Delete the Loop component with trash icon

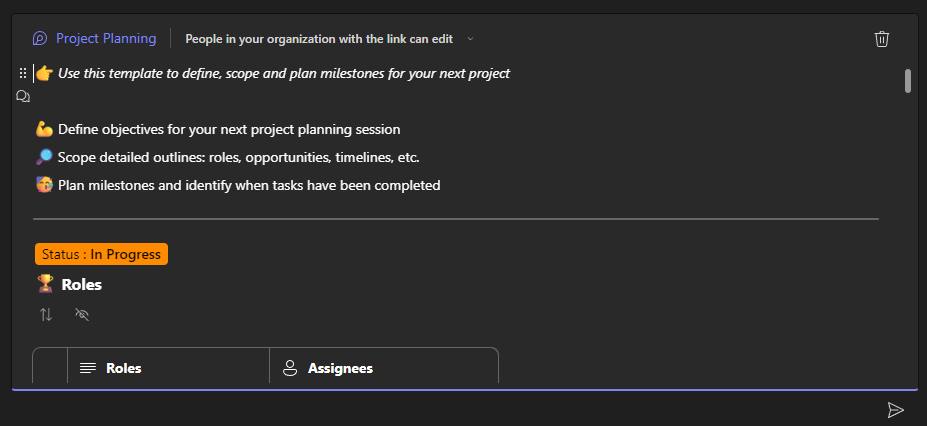[x=881, y=39]
